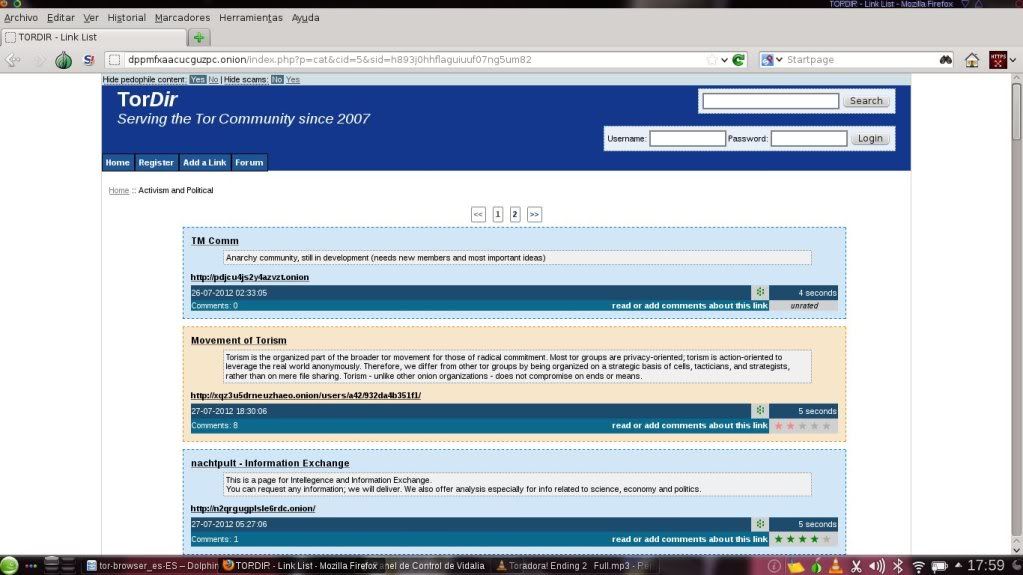Open the Marcadores menu

(x=182, y=18)
